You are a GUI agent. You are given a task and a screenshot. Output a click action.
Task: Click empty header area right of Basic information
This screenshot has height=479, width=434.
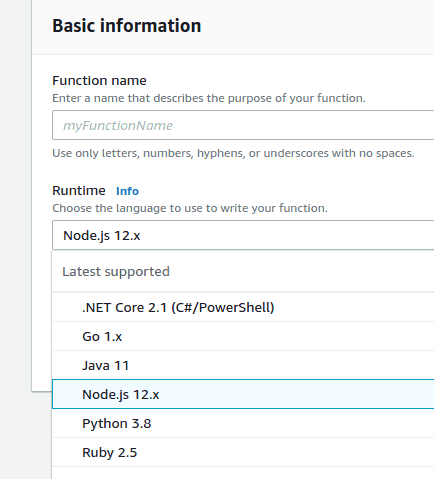[x=317, y=26]
